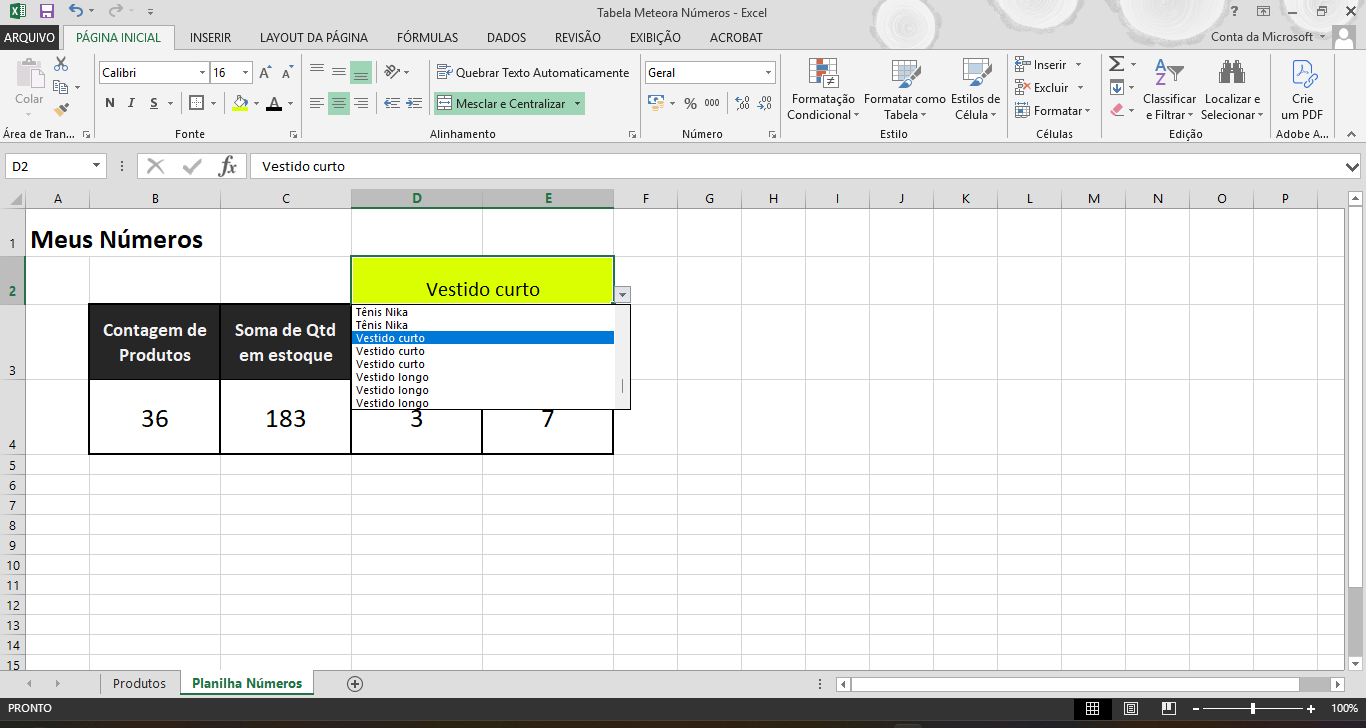Toggle Quebrar Texto Automaticamente
The image size is (1366, 728).
(x=533, y=72)
